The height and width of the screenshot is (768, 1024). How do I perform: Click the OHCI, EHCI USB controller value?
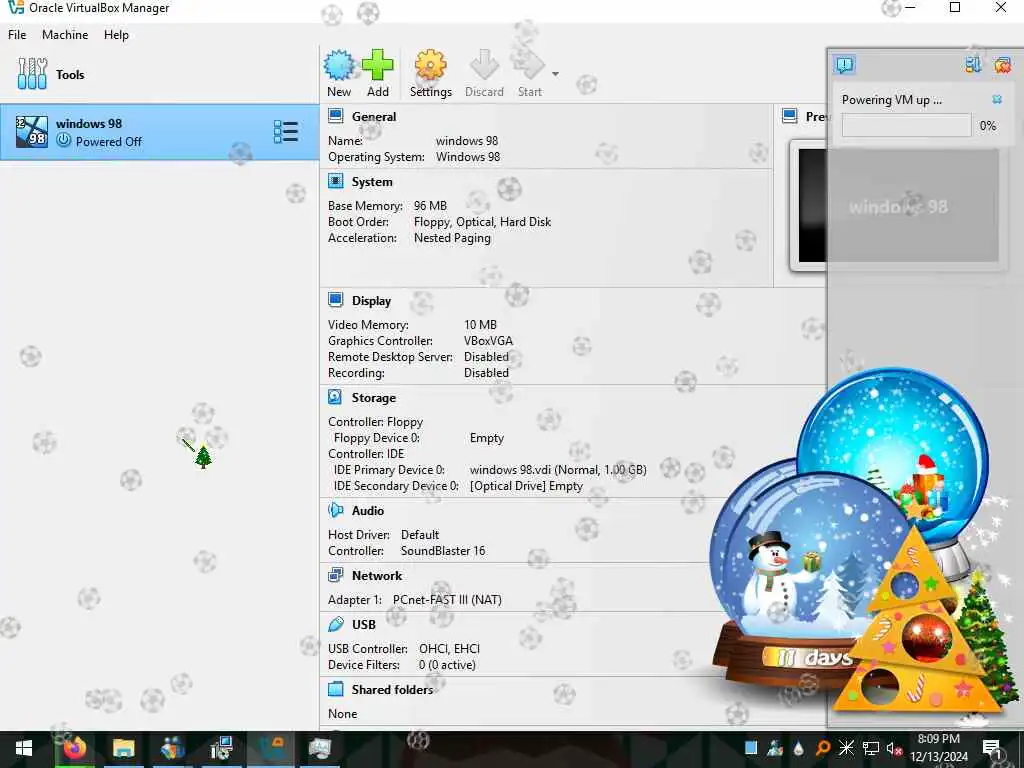(x=449, y=648)
